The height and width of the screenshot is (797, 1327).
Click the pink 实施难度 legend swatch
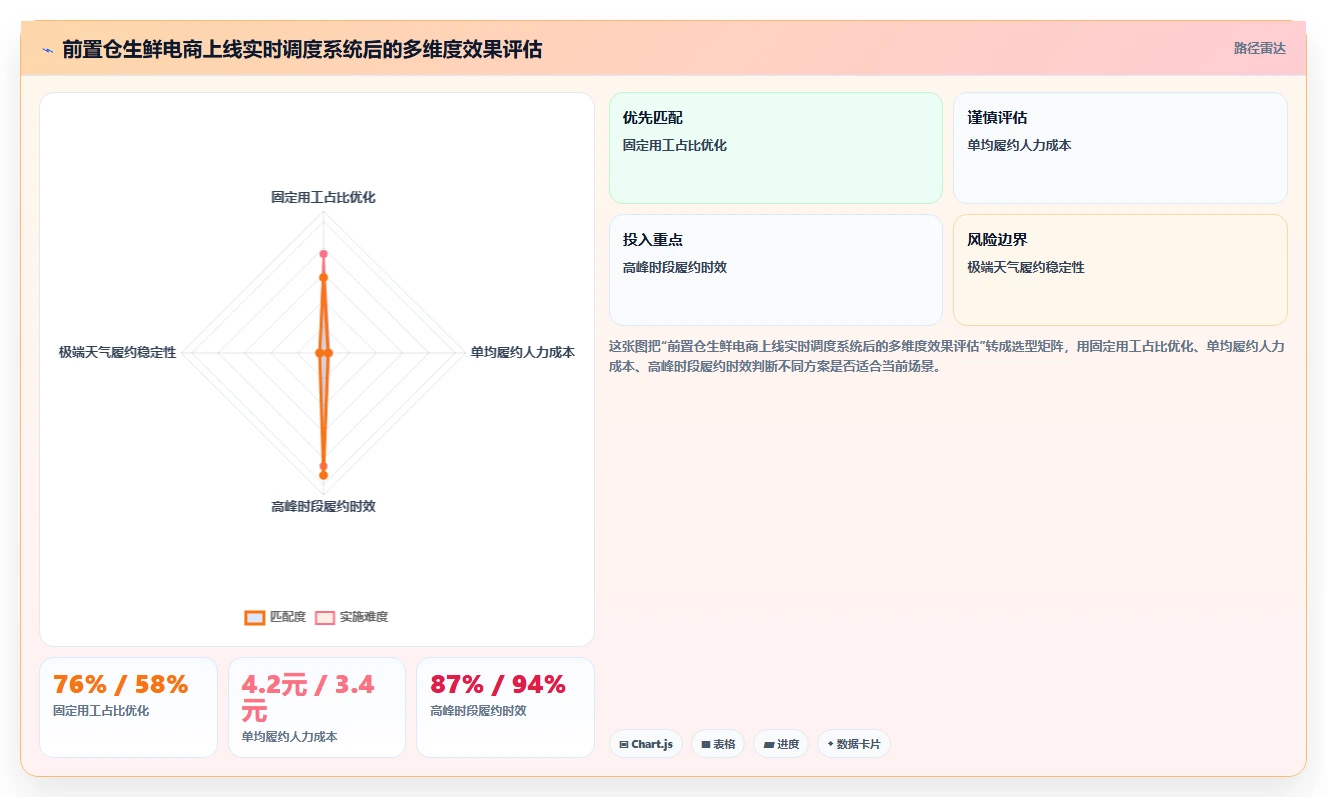coord(325,618)
